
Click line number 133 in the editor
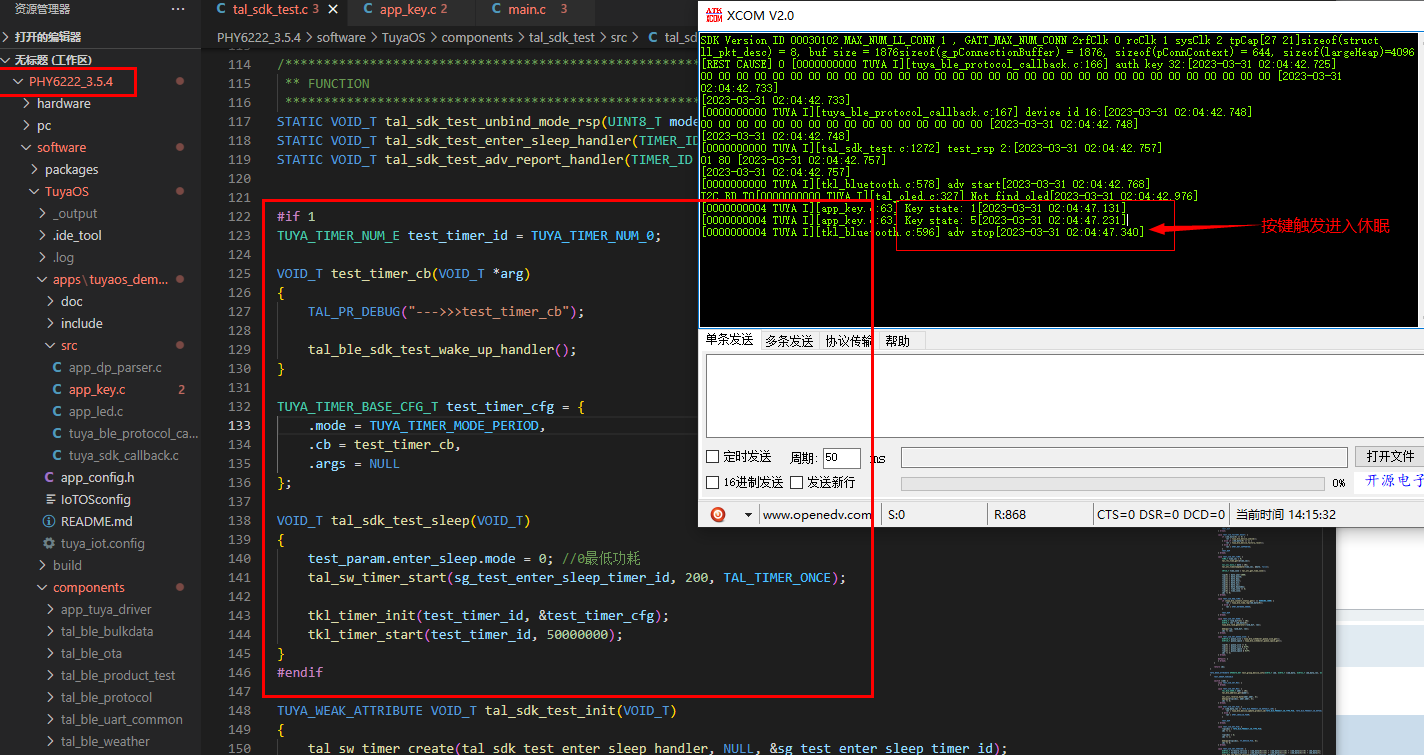pyautogui.click(x=240, y=425)
